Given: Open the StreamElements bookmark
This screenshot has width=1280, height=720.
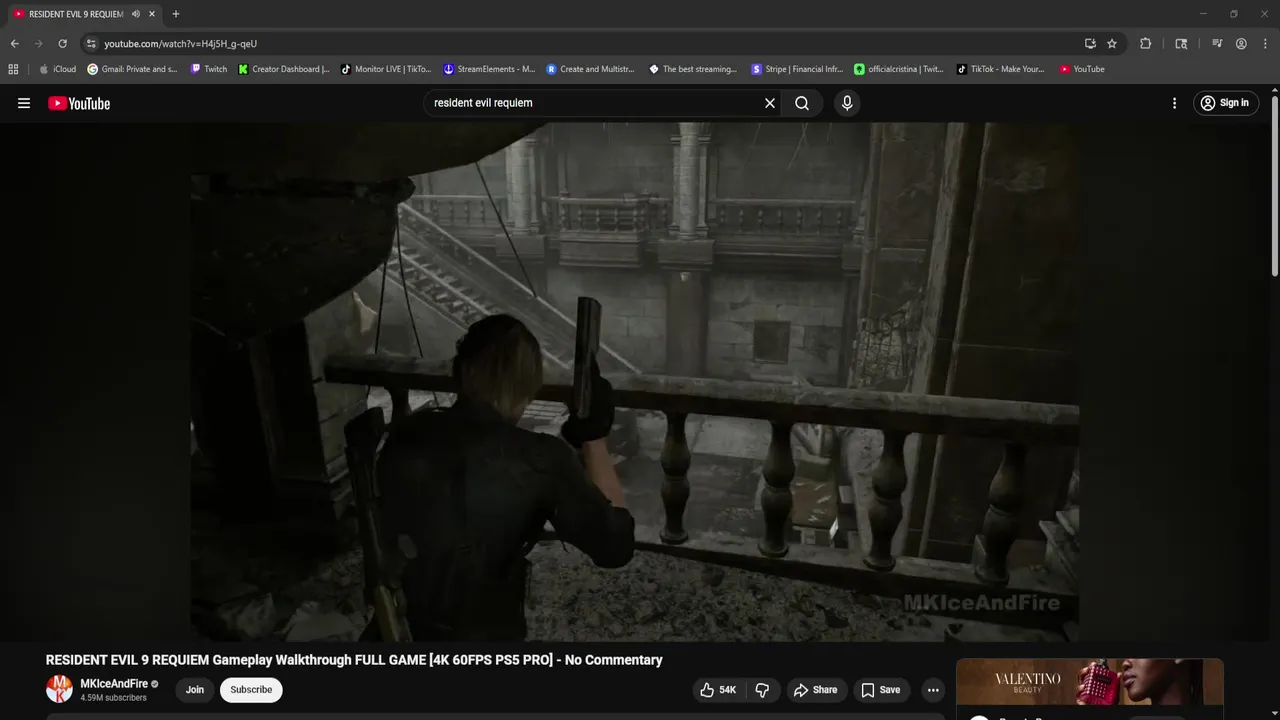Looking at the screenshot, I should pyautogui.click(x=490, y=69).
